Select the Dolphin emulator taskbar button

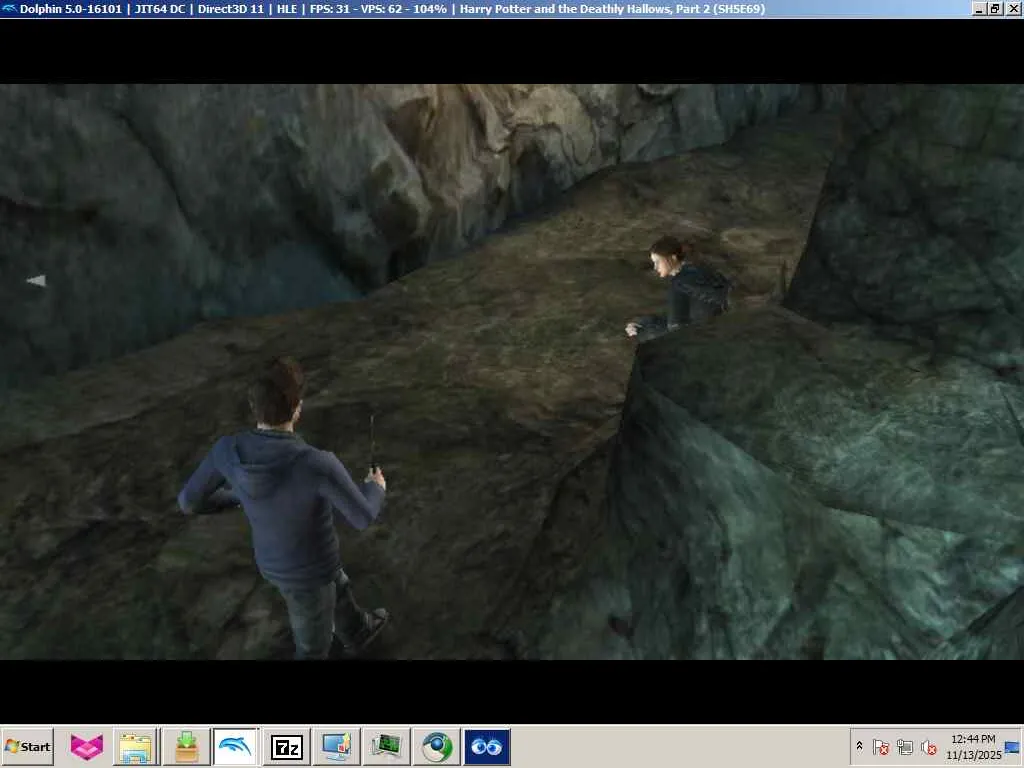pos(236,746)
